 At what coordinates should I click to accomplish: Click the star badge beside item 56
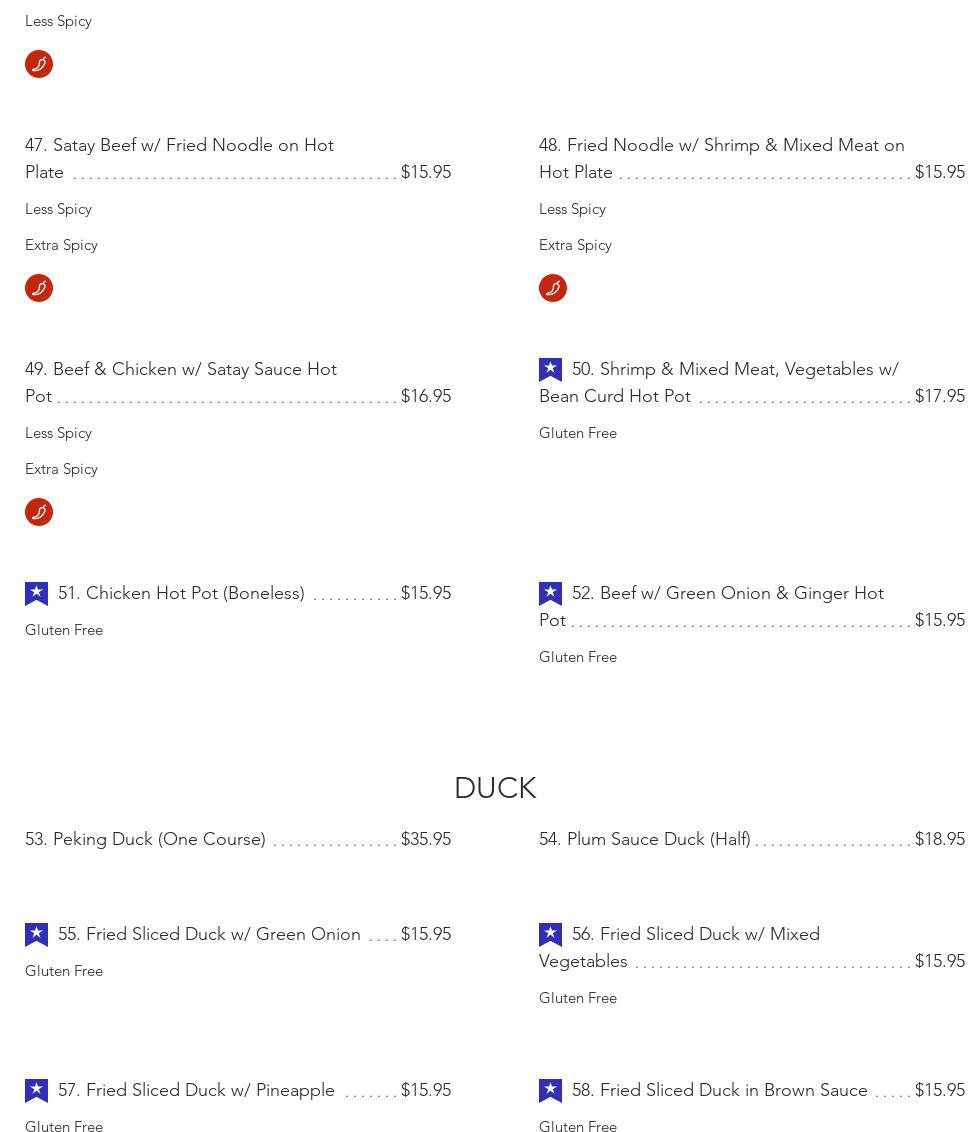[x=550, y=935]
